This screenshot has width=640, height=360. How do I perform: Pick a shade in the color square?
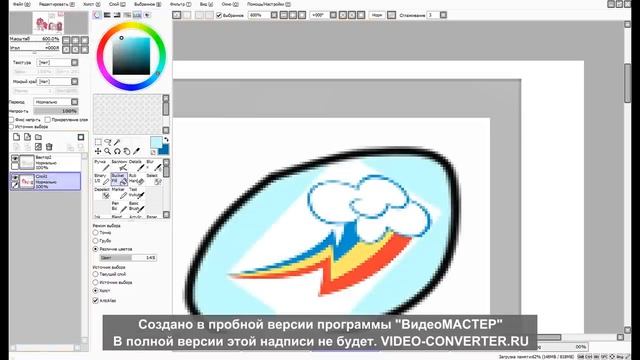click(131, 56)
